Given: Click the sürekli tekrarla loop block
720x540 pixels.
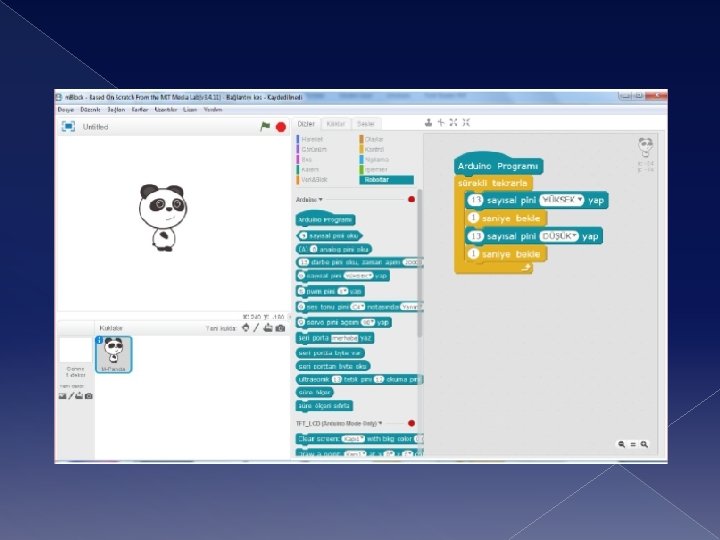Looking at the screenshot, I should (493, 183).
